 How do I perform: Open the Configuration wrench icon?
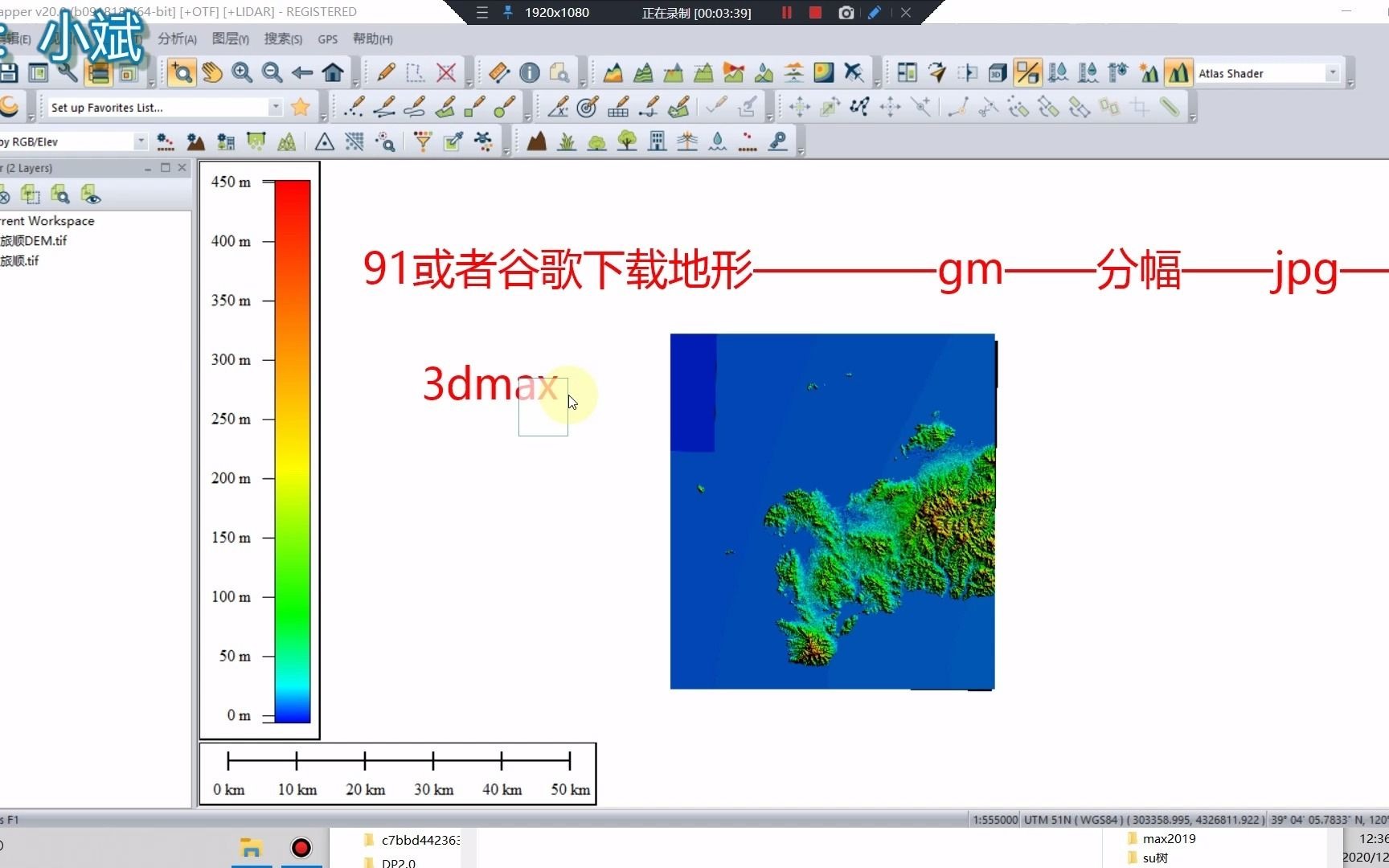coord(68,73)
